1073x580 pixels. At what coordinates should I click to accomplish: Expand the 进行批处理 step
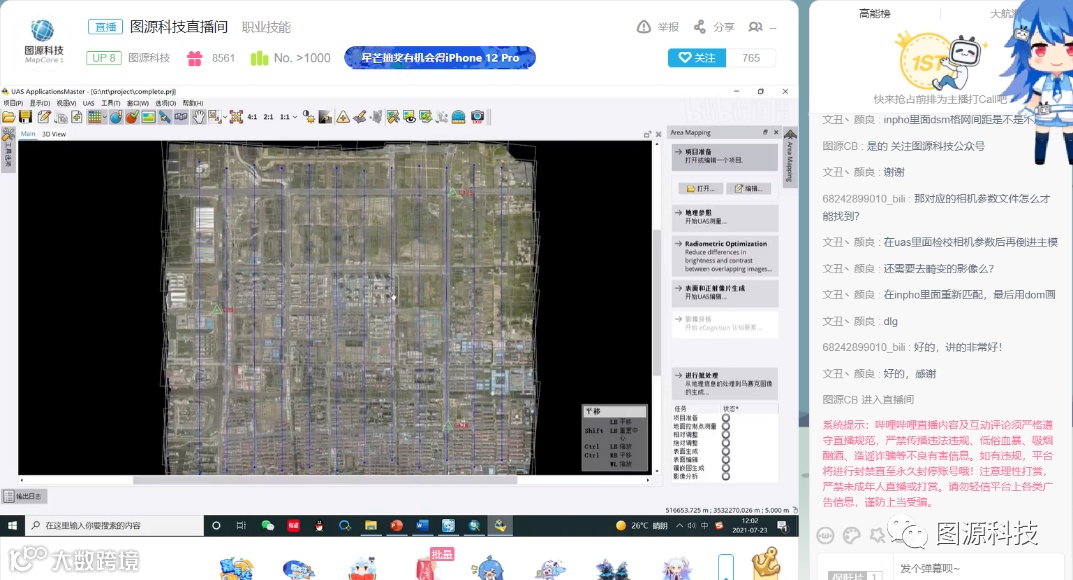725,384
